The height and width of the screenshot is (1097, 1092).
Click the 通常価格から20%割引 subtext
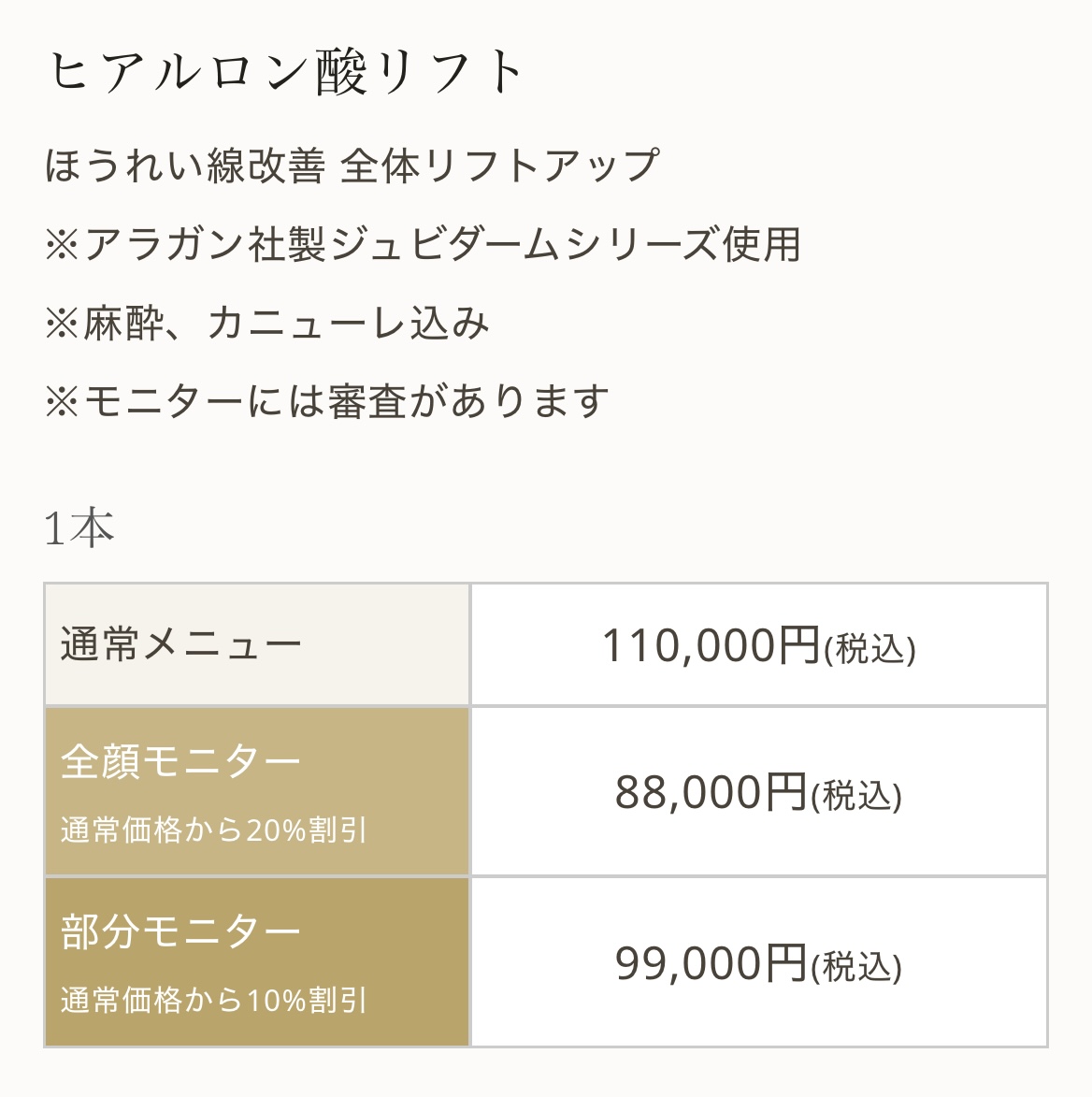214,830
